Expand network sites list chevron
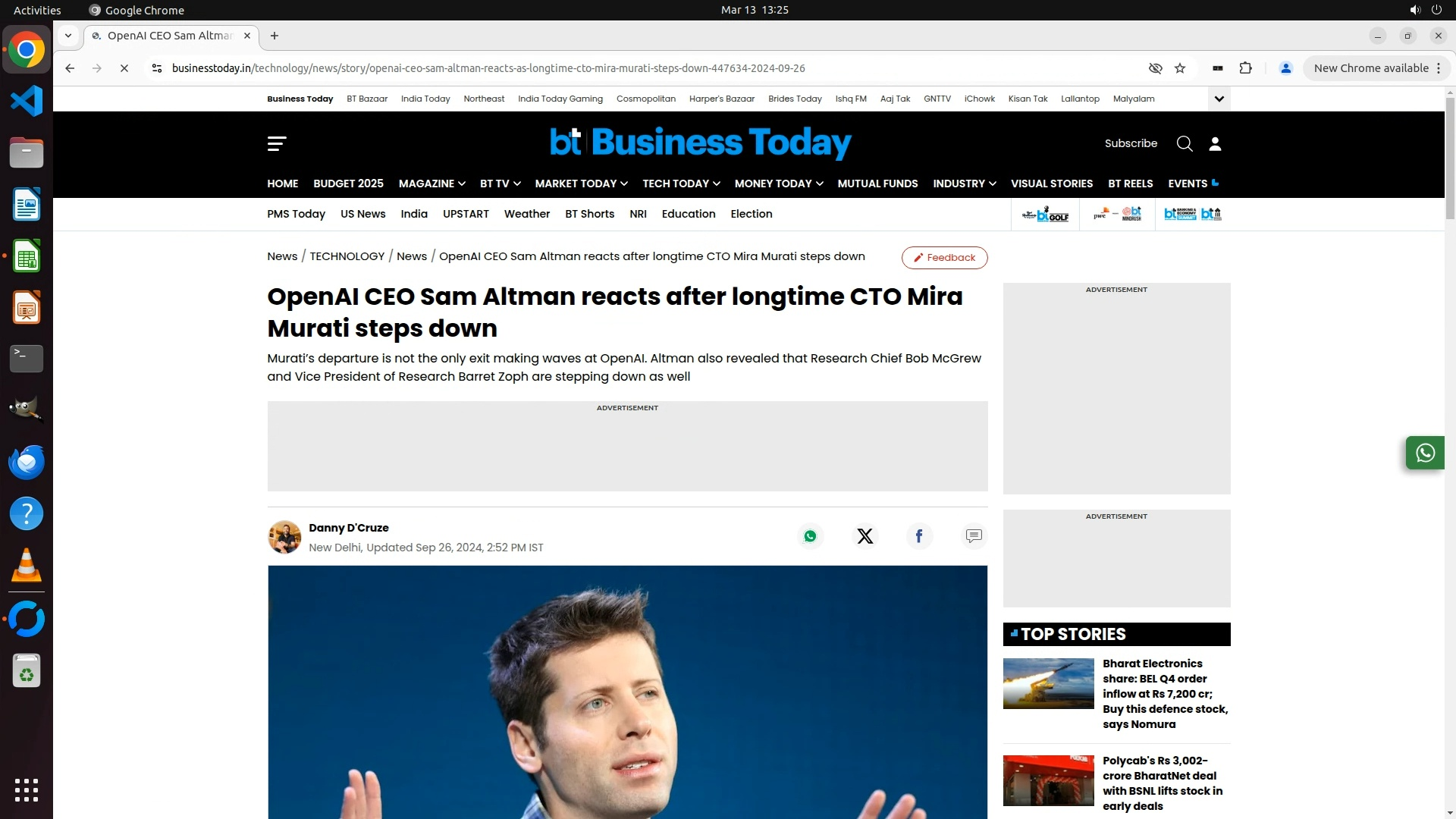 (1219, 99)
